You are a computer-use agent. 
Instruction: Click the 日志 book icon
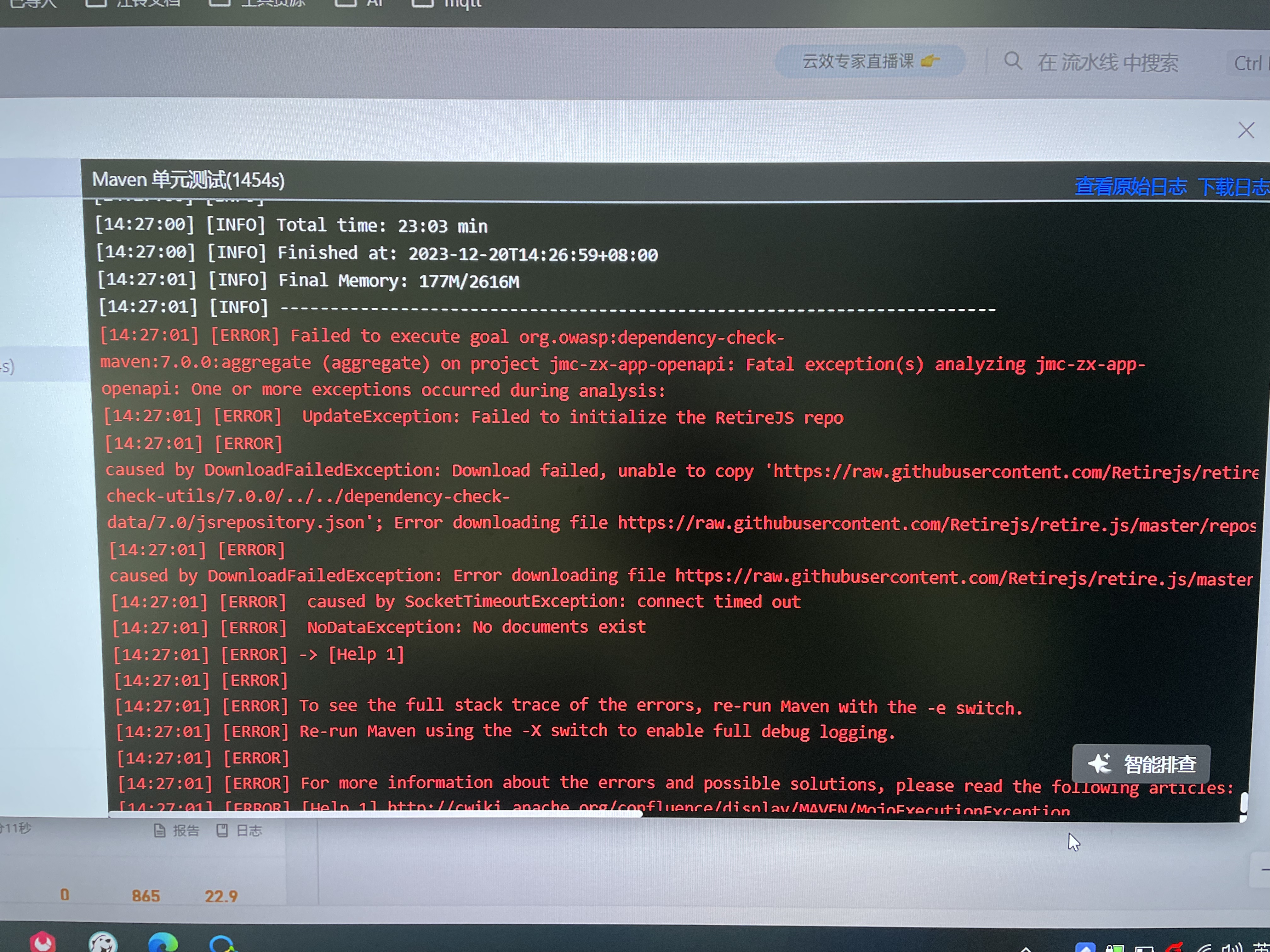click(222, 830)
